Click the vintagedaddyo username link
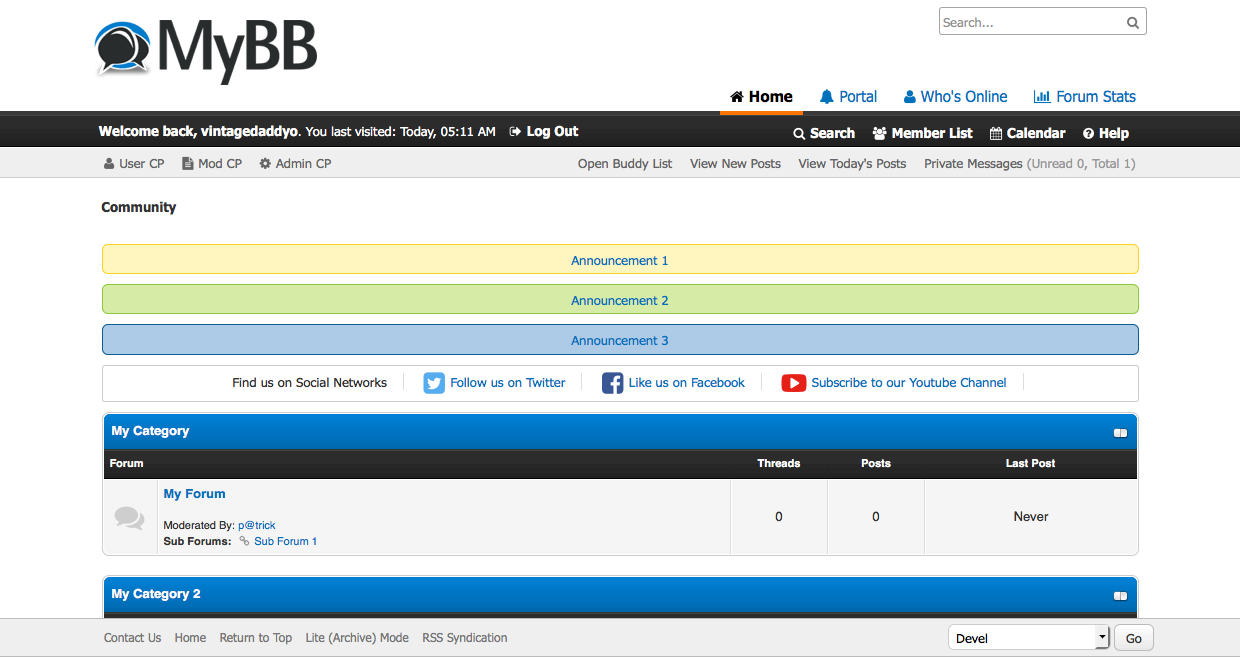 [x=249, y=132]
